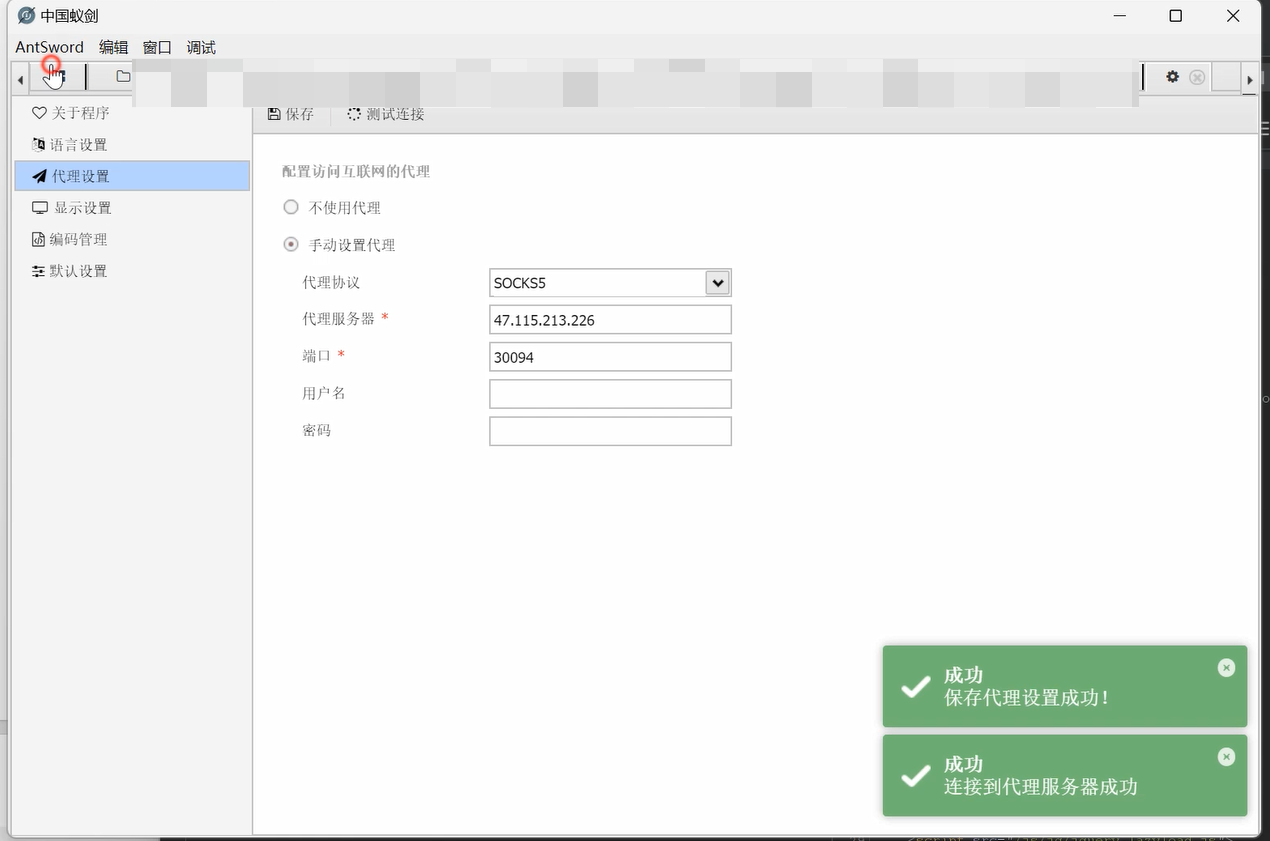This screenshot has width=1270, height=841.
Task: Open the folder icon tab
Action: [123, 77]
